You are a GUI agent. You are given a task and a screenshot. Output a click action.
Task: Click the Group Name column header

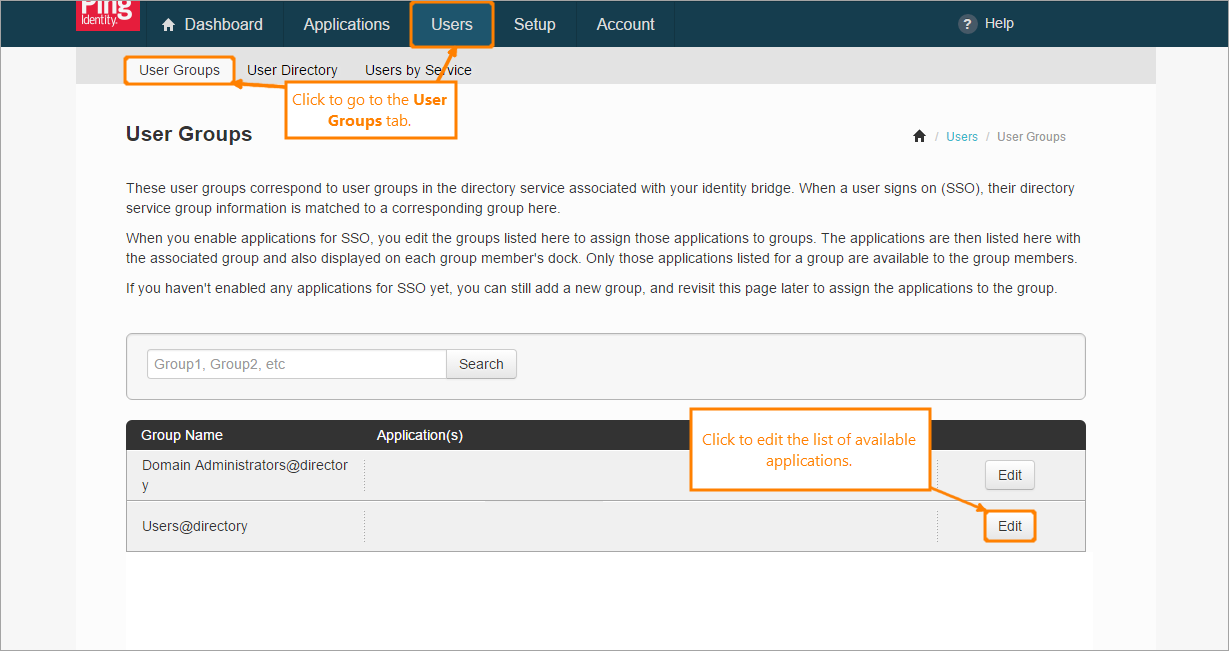pos(182,435)
